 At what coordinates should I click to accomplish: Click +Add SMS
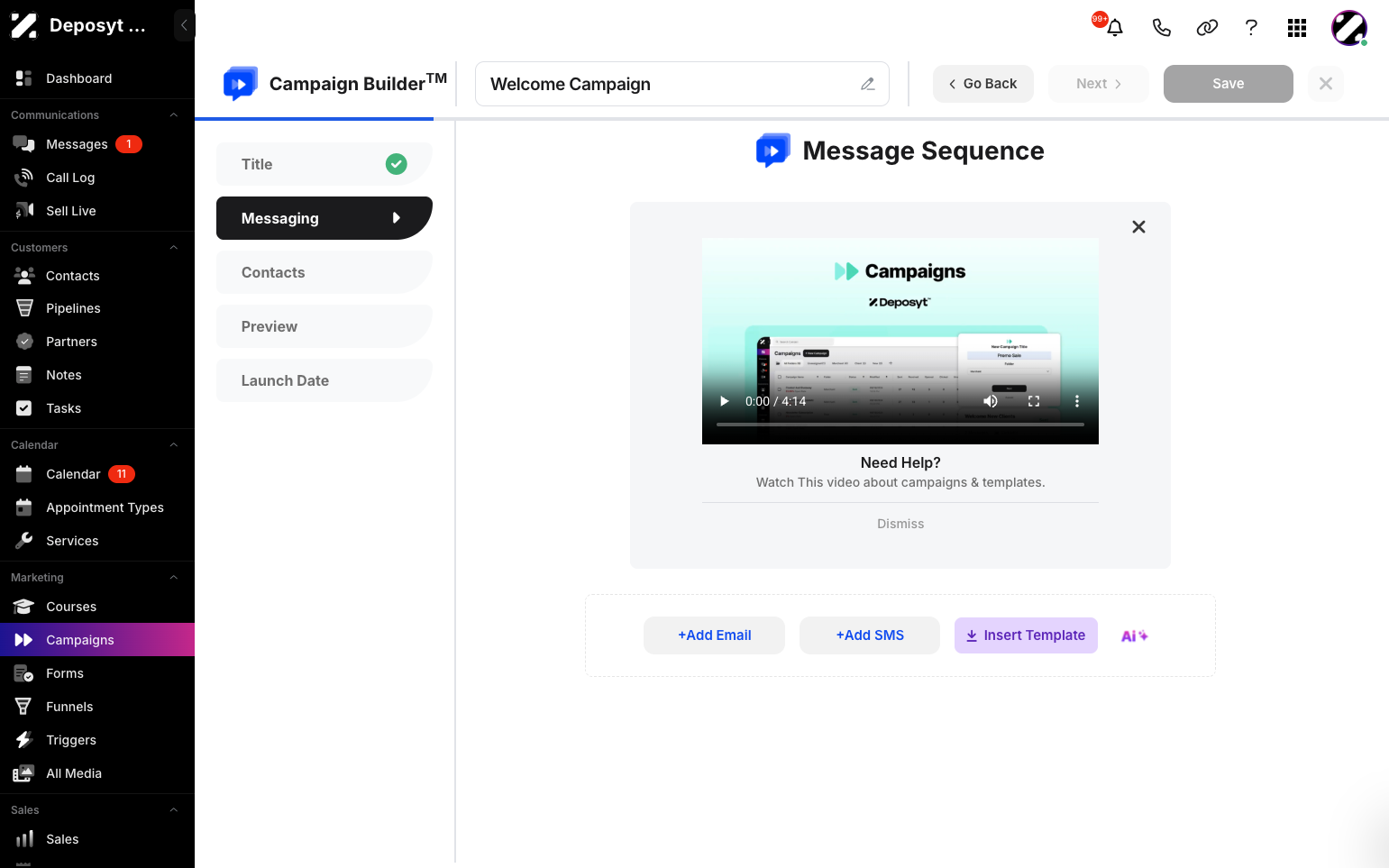point(870,635)
